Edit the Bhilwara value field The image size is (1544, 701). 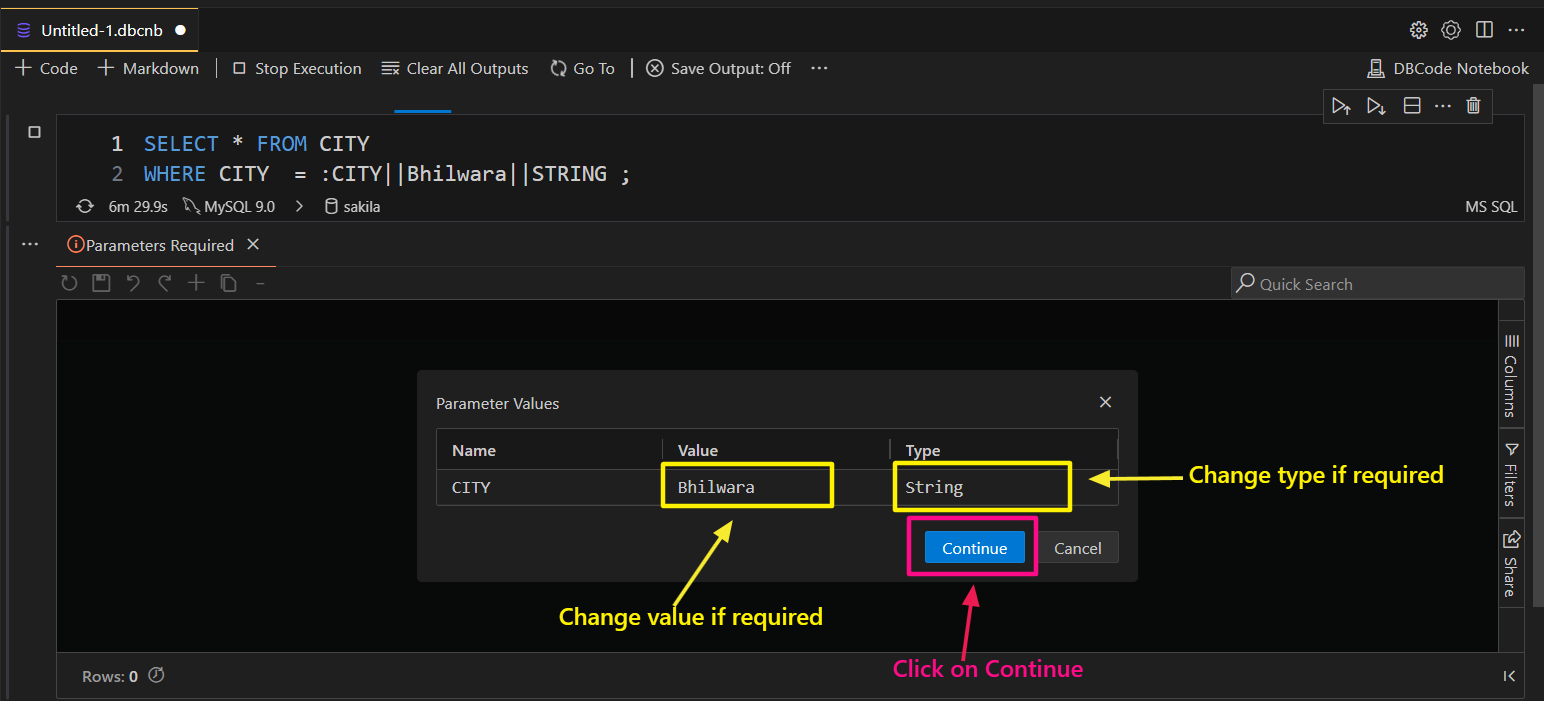(x=747, y=486)
